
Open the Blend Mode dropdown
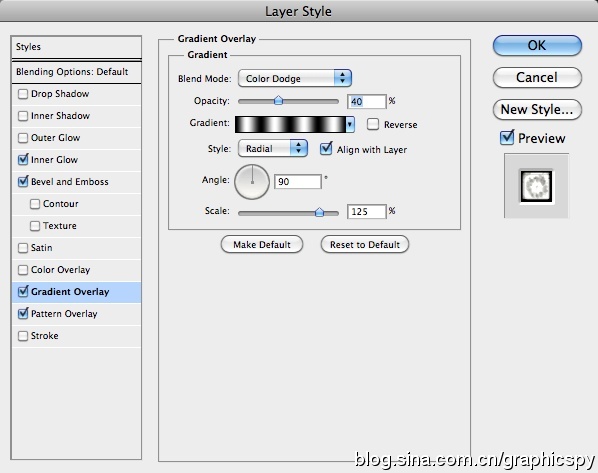click(x=294, y=78)
